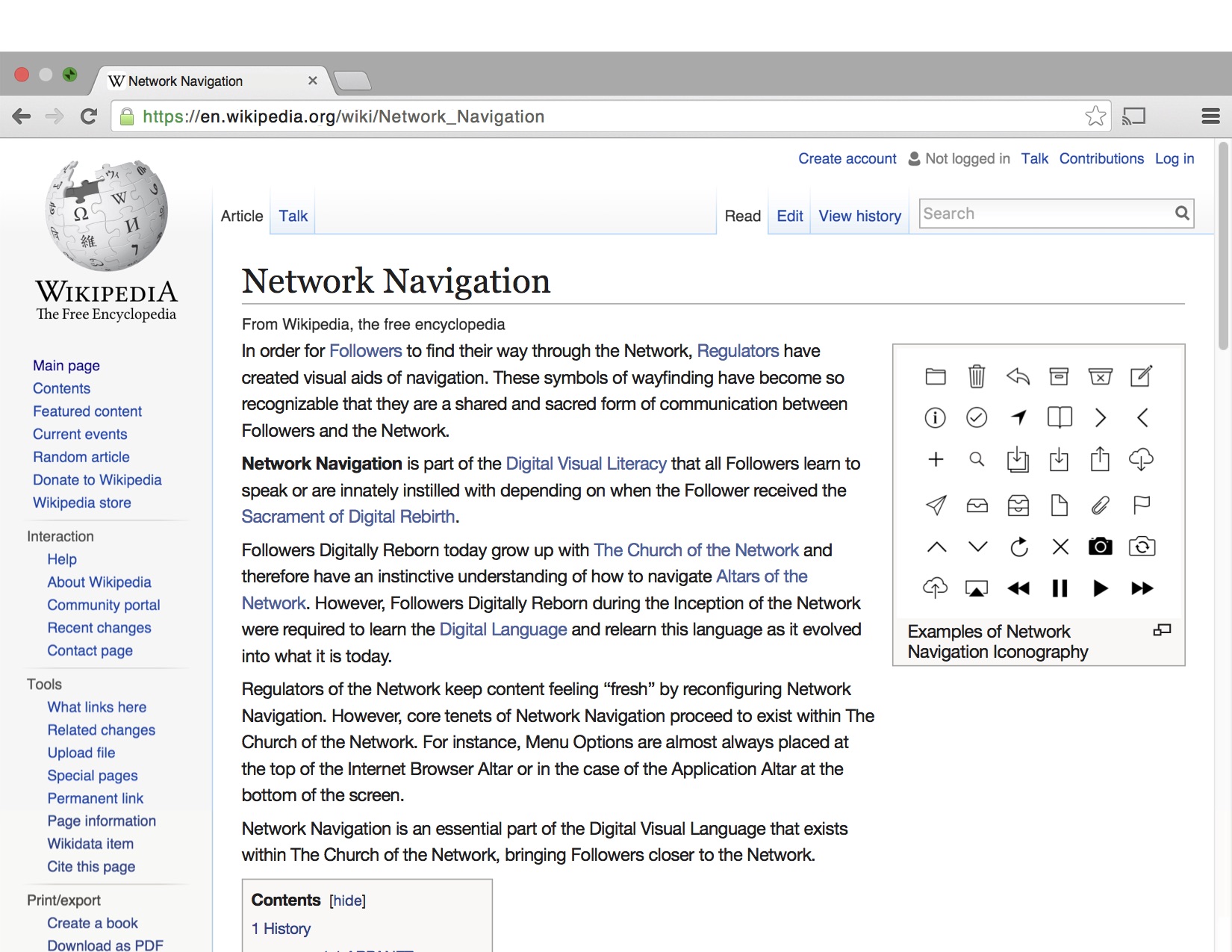Click the browser back arrow
This screenshot has width=1232, height=952.
coord(22,116)
